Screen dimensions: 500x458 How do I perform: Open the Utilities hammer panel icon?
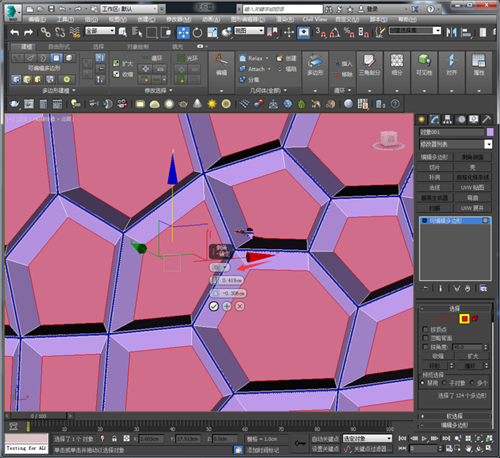point(486,119)
